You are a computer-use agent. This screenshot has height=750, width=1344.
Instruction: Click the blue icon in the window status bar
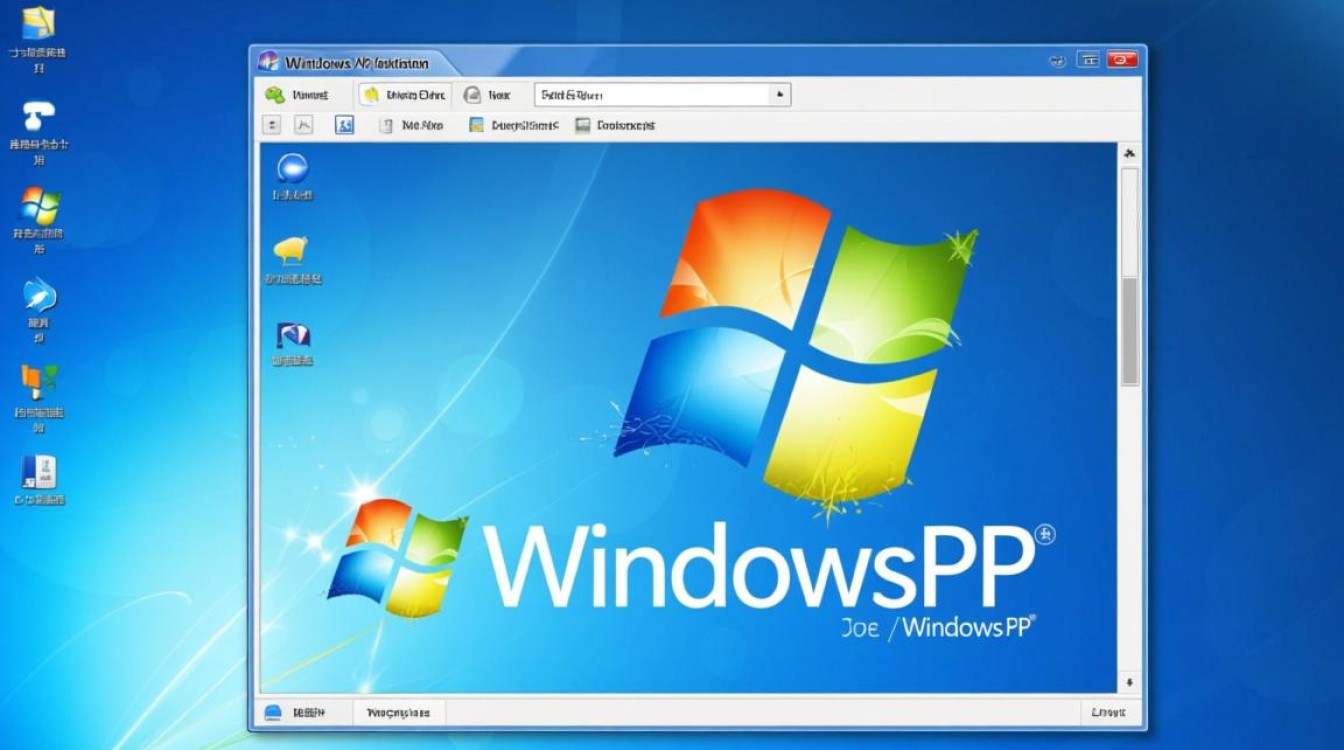click(x=273, y=713)
